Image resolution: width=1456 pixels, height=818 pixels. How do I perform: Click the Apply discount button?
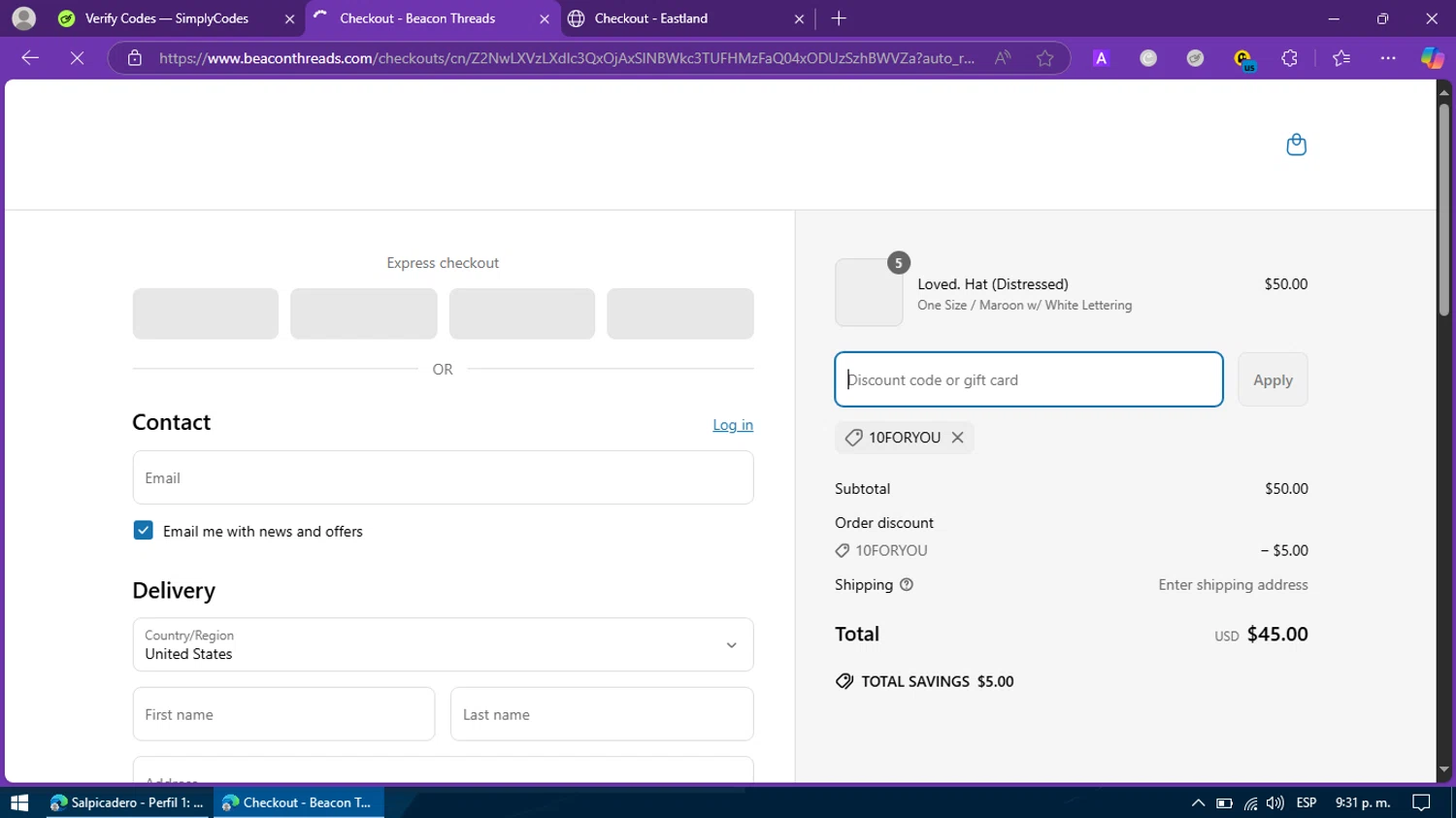click(x=1273, y=379)
